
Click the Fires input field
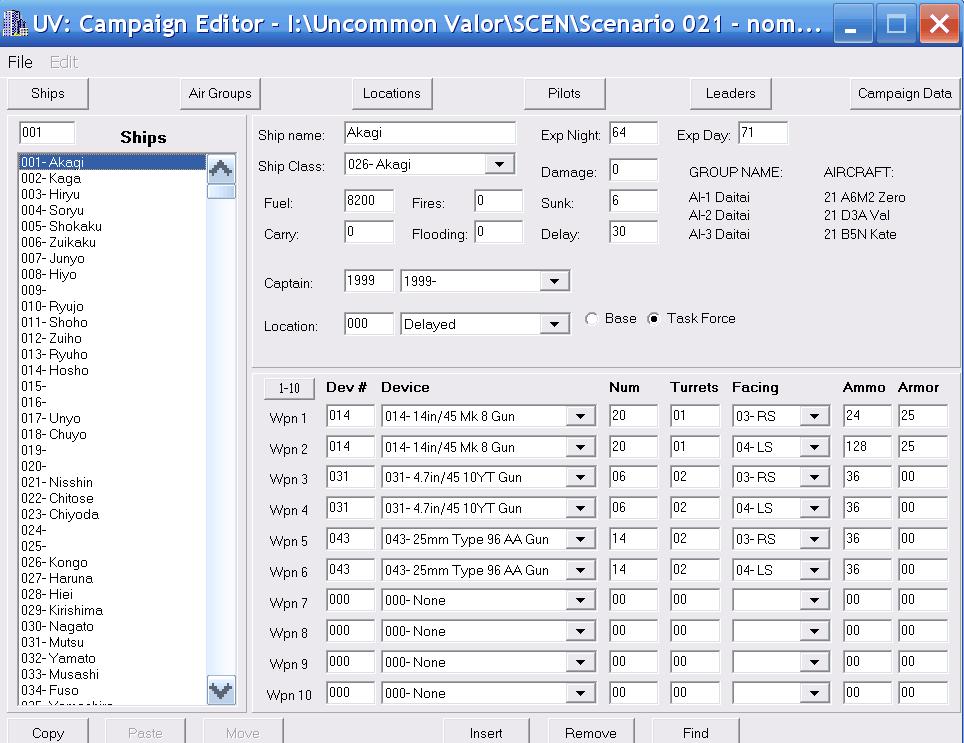499,201
